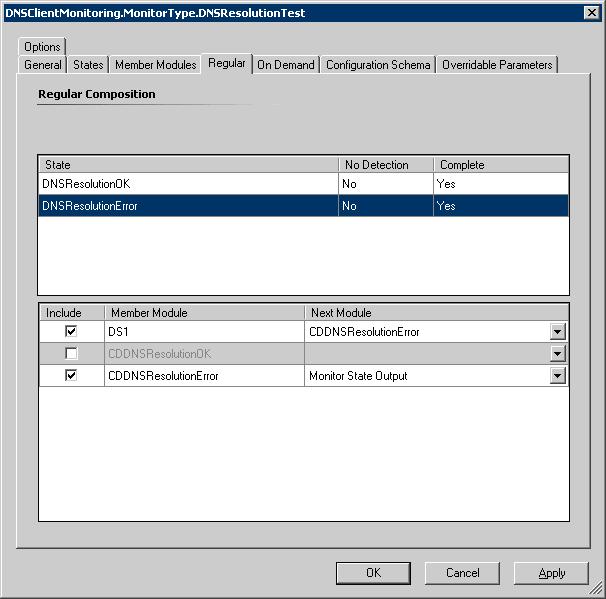Go to the Member Modules tab
606x599 pixels.
[155, 65]
